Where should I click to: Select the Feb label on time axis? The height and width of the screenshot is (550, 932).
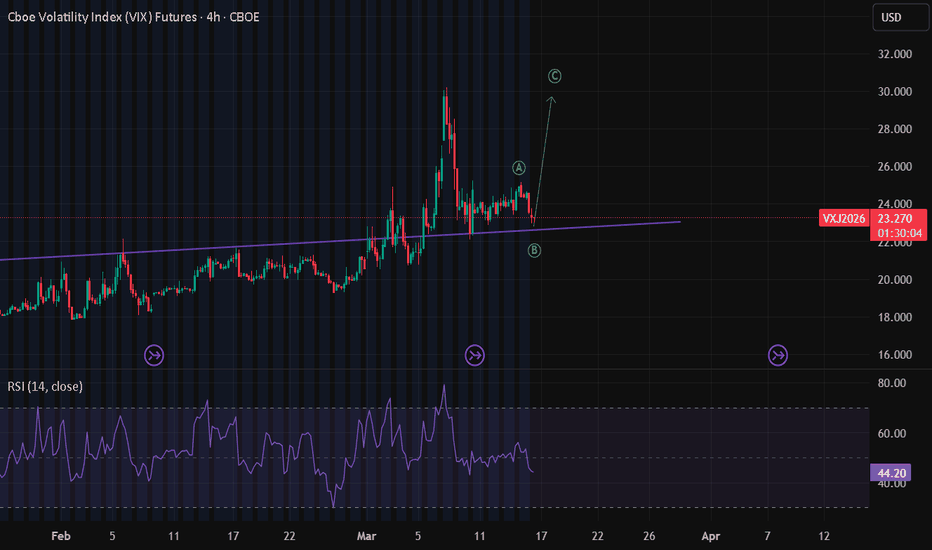coord(61,536)
